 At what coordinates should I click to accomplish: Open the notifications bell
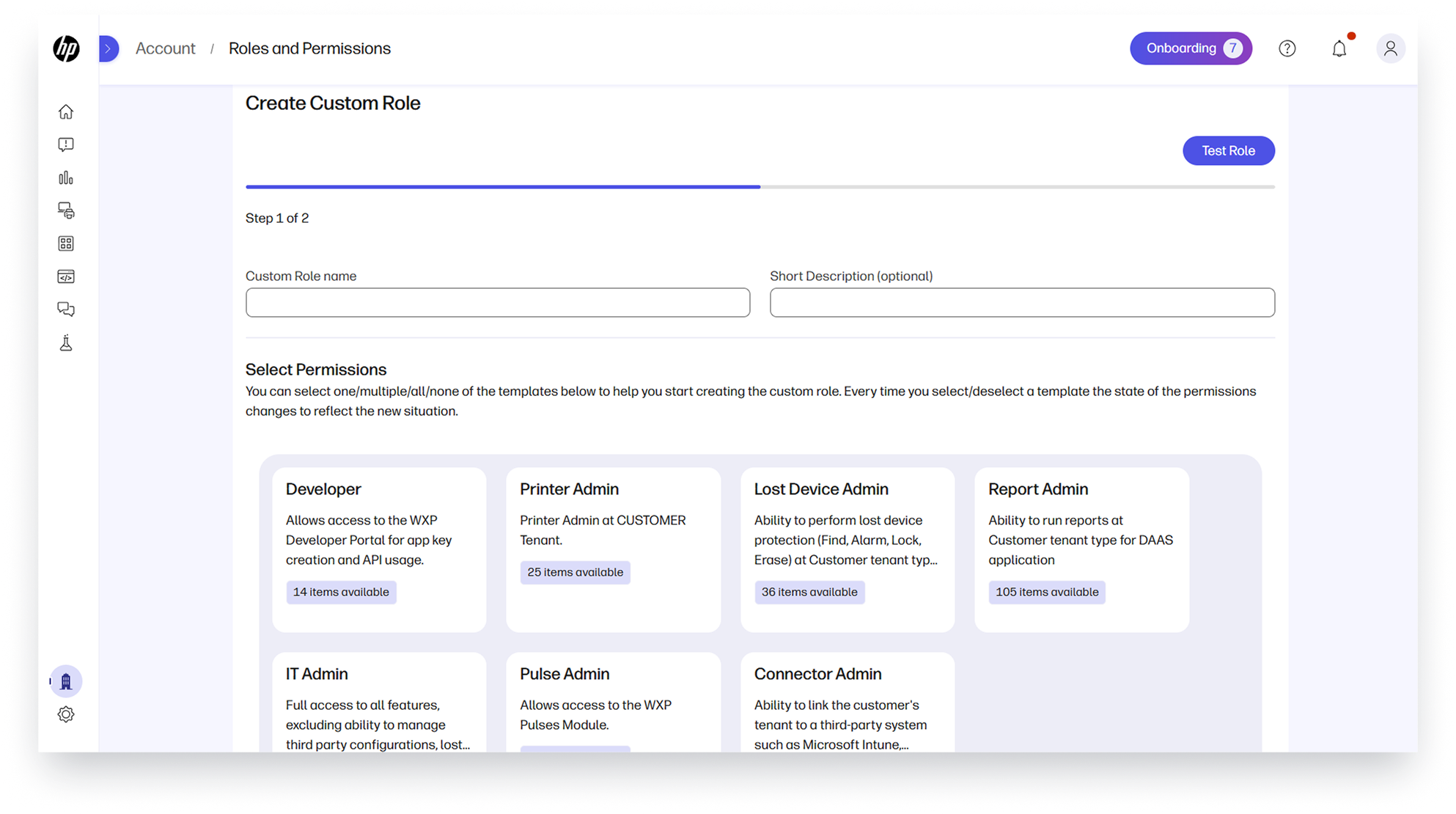[1339, 48]
